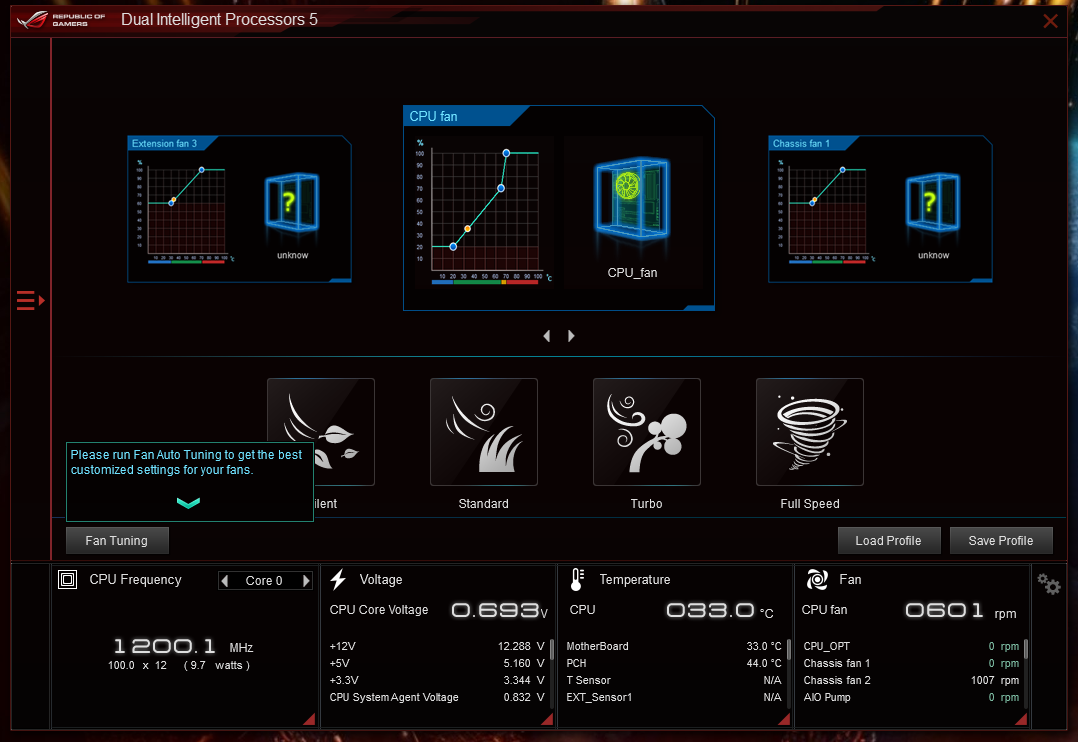1078x742 pixels.
Task: Click Chassis fan 1 row in the Fan list
Action: (911, 664)
